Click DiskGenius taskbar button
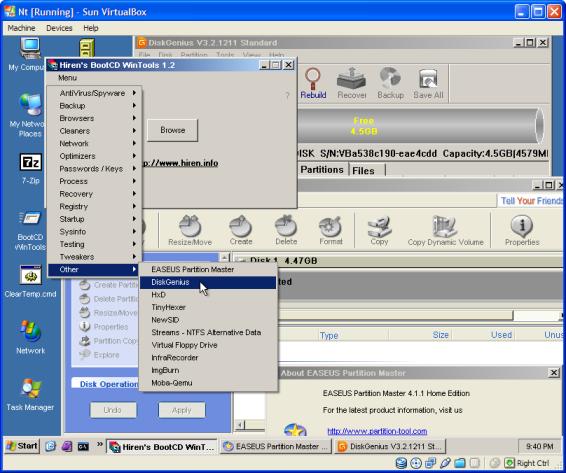 tap(391, 447)
